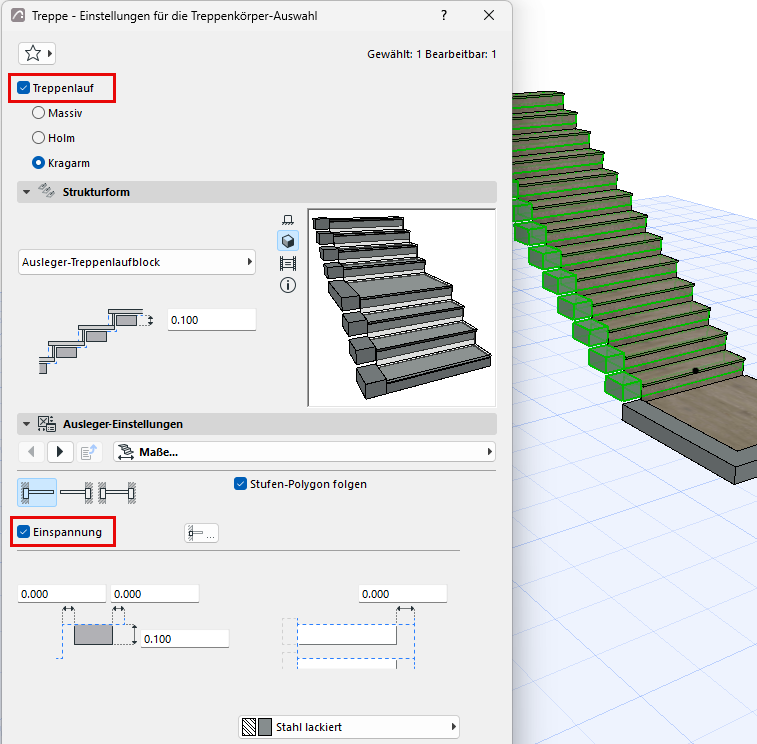Select both-sides cantilever fixing icon
Image resolution: width=757 pixels, height=744 pixels.
pyautogui.click(x=117, y=492)
